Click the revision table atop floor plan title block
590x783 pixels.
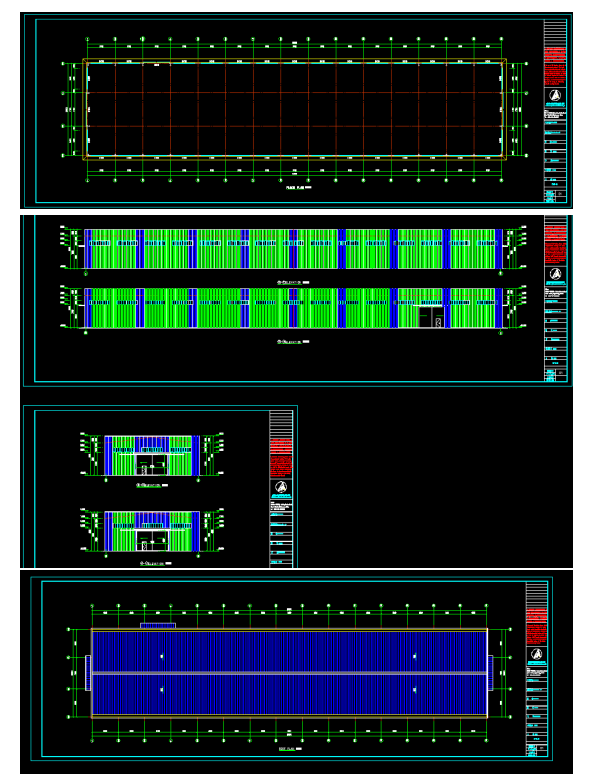(x=555, y=33)
